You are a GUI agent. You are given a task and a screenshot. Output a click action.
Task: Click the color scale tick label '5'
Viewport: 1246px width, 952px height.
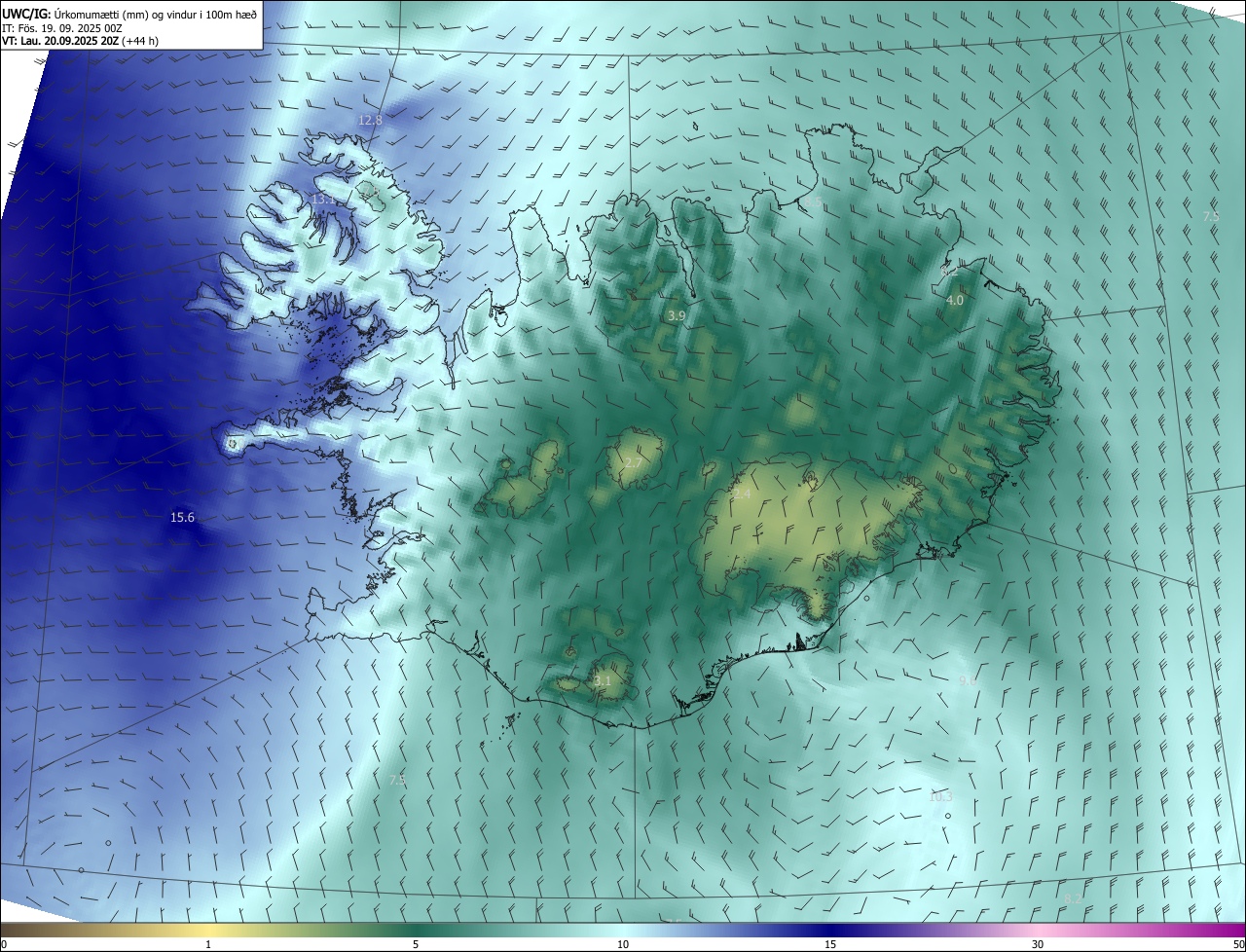(416, 944)
